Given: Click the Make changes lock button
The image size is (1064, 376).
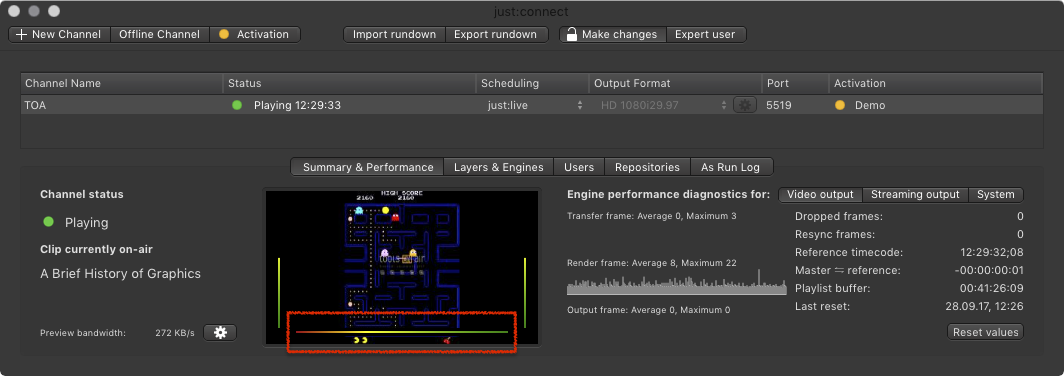Looking at the screenshot, I should [613, 35].
